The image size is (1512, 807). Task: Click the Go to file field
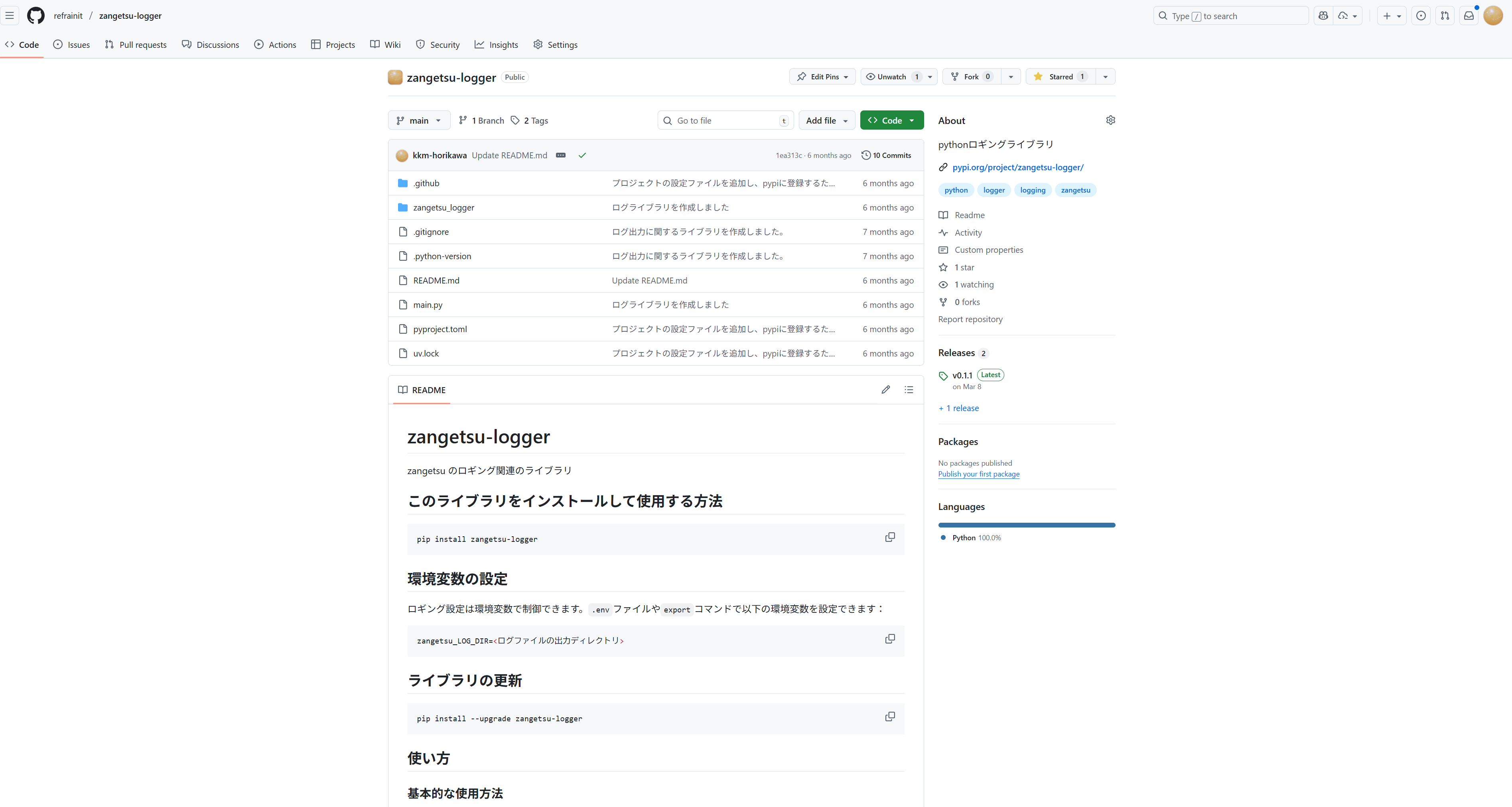click(x=725, y=120)
